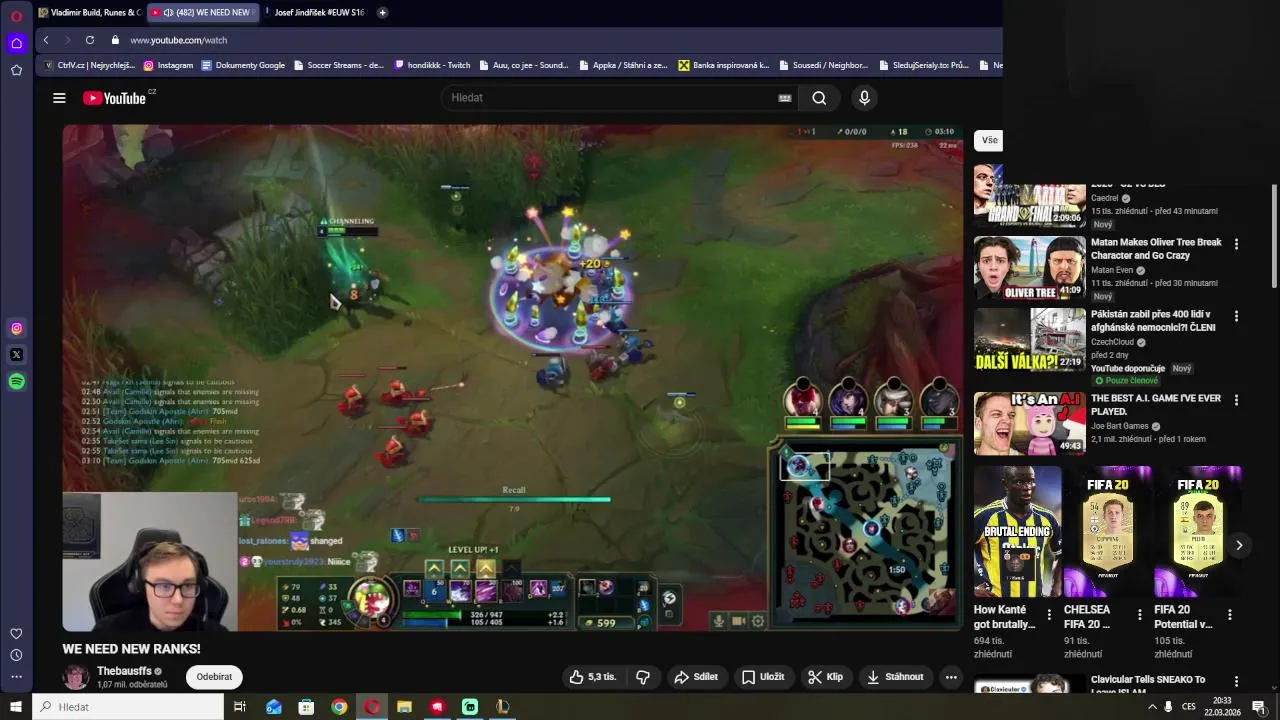Open the CtrlV.cz bookmark
The height and width of the screenshot is (720, 1280).
[90, 65]
